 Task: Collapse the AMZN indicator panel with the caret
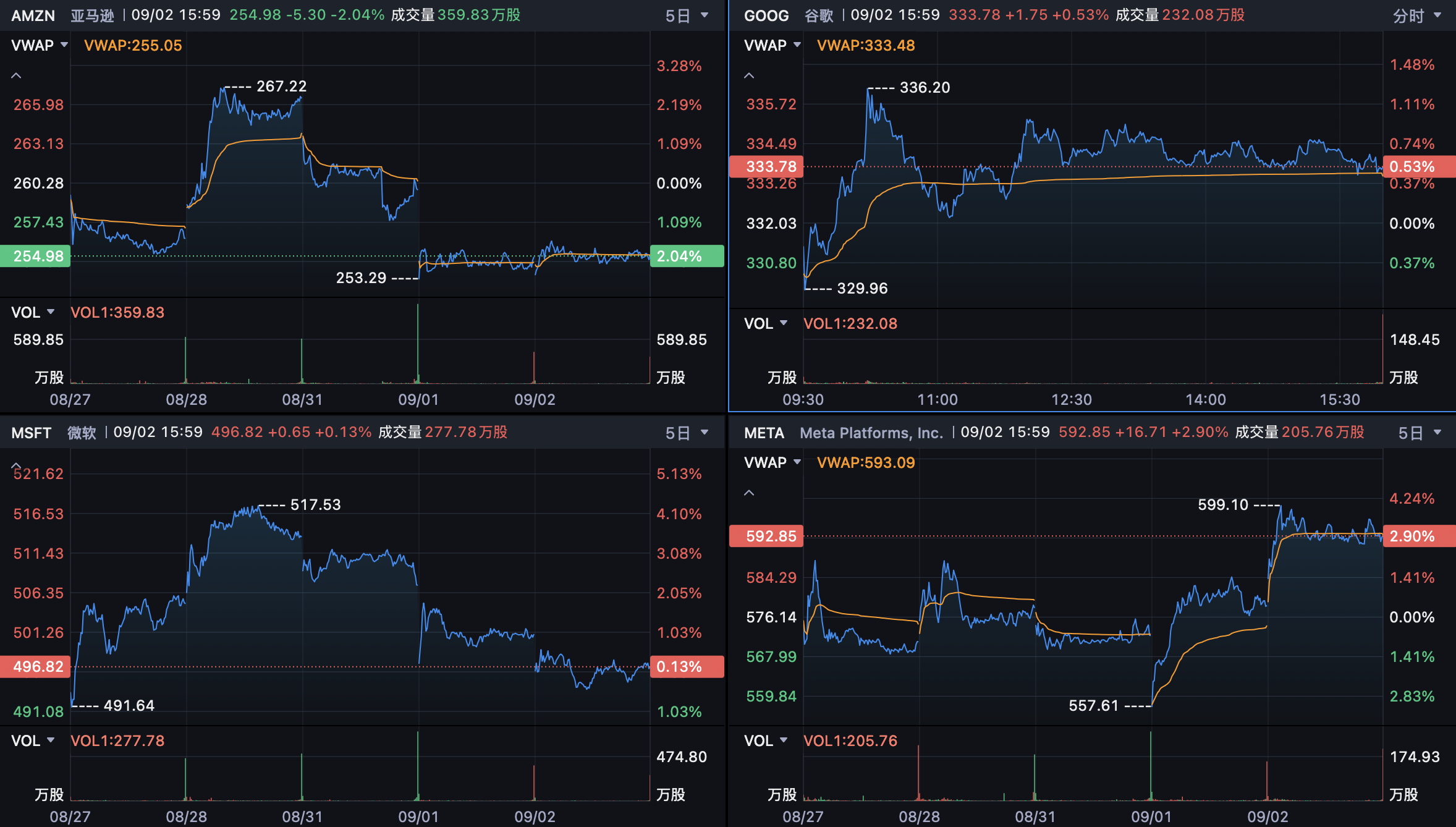[16, 75]
